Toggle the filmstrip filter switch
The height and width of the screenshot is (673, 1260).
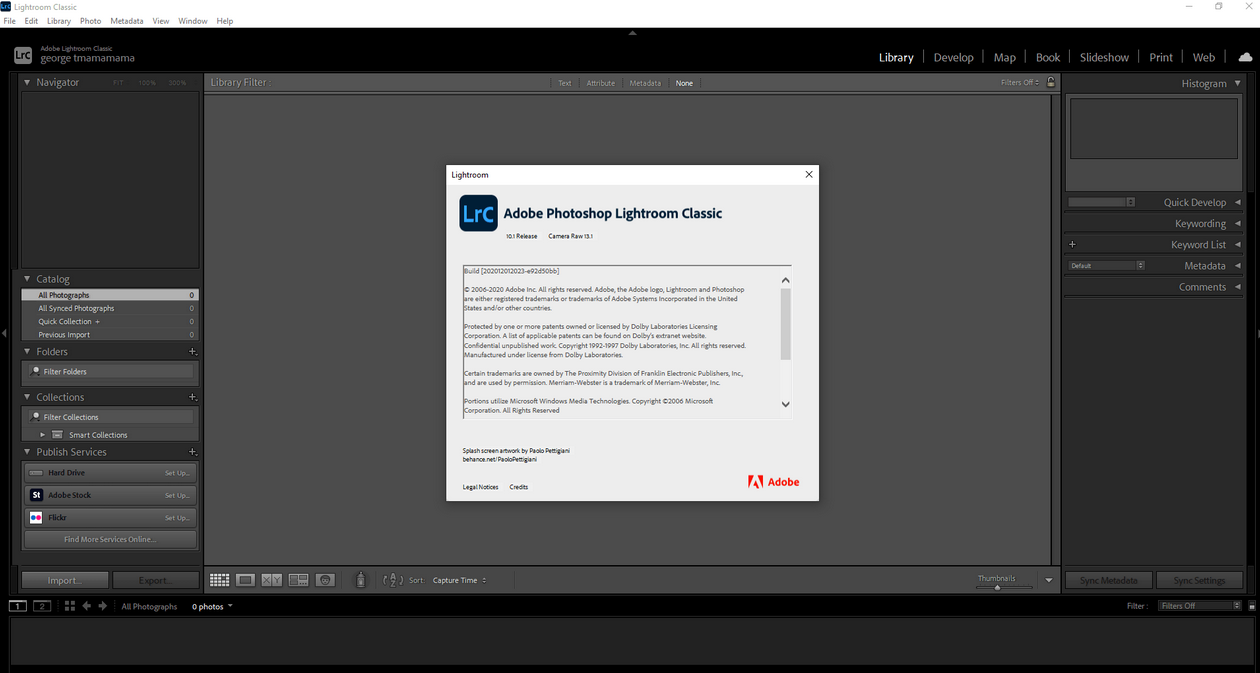coord(1251,606)
